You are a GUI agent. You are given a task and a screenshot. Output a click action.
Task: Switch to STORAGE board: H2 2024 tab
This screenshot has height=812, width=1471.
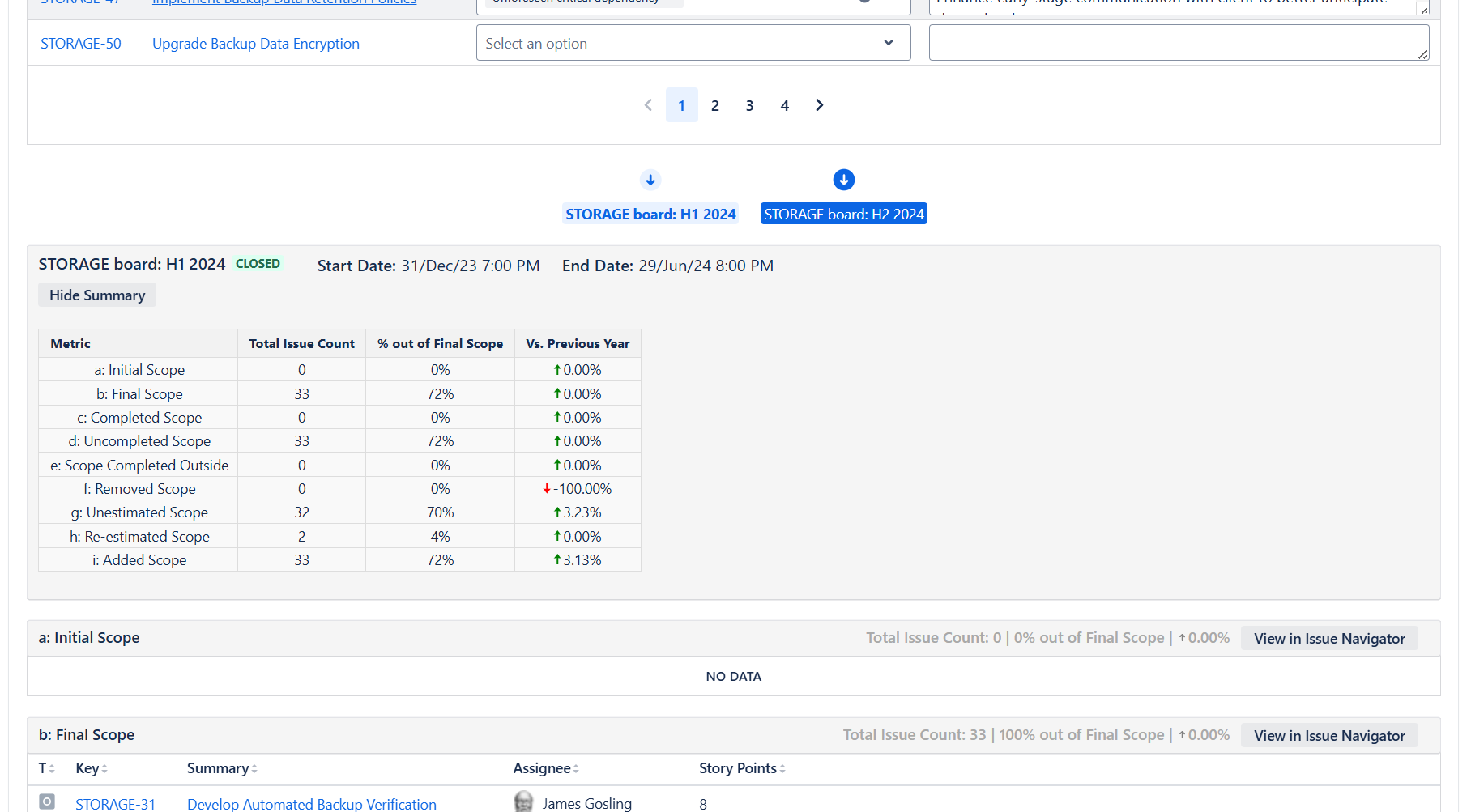[x=844, y=214]
